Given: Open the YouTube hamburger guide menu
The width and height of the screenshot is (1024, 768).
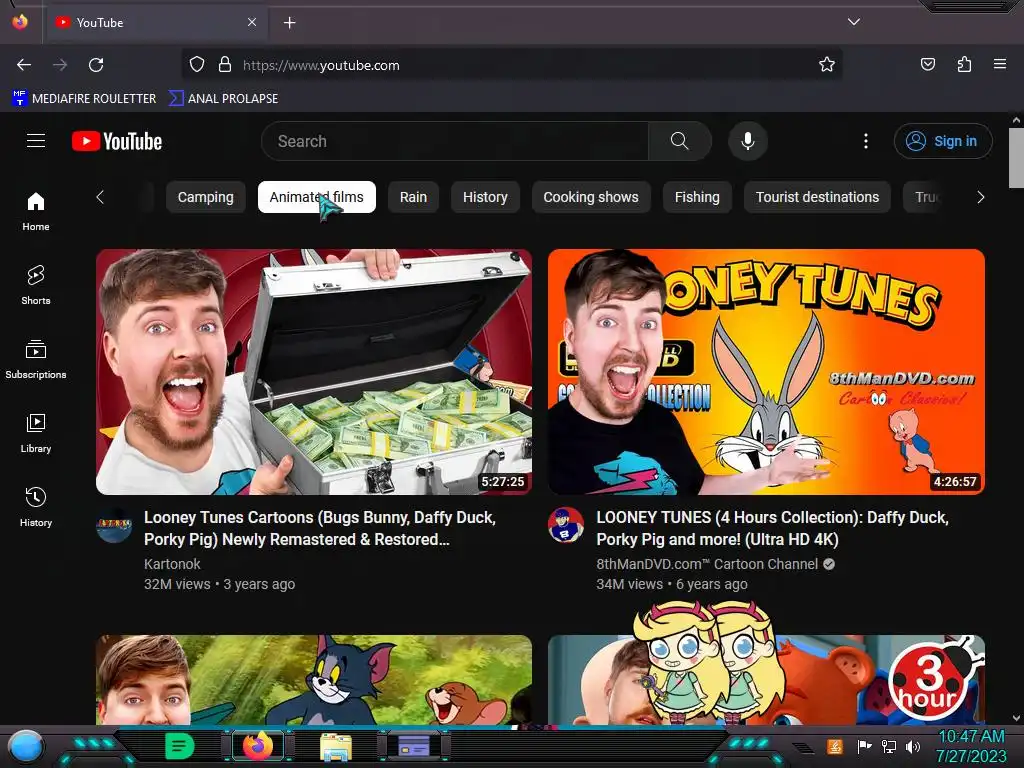Looking at the screenshot, I should [x=36, y=140].
